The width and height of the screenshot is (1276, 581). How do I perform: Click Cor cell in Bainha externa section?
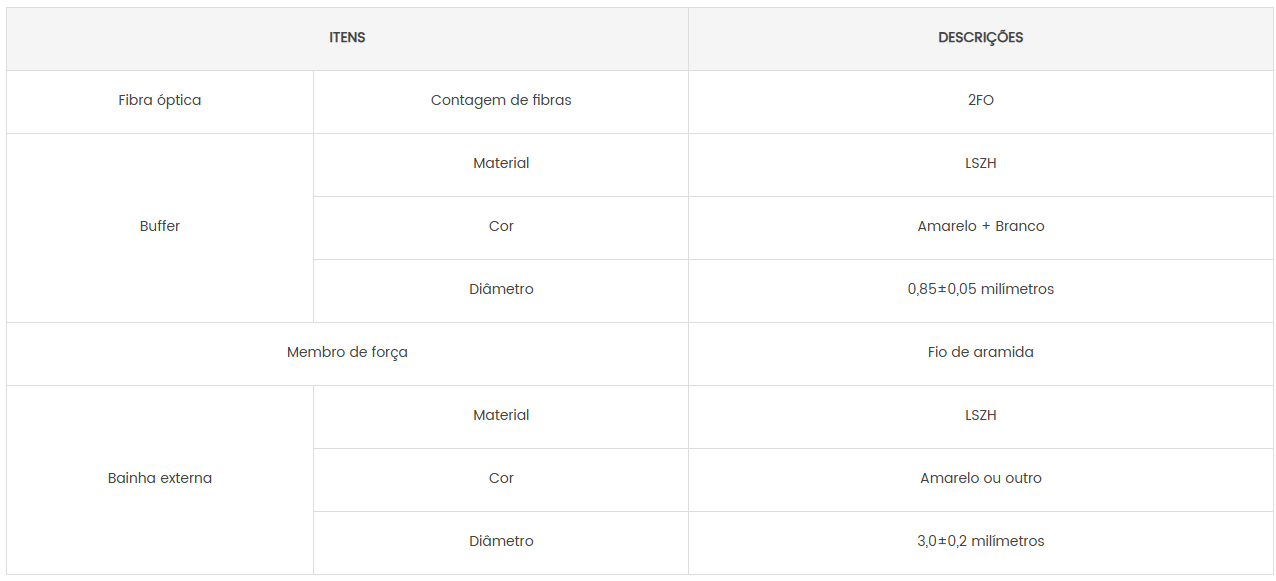501,479
